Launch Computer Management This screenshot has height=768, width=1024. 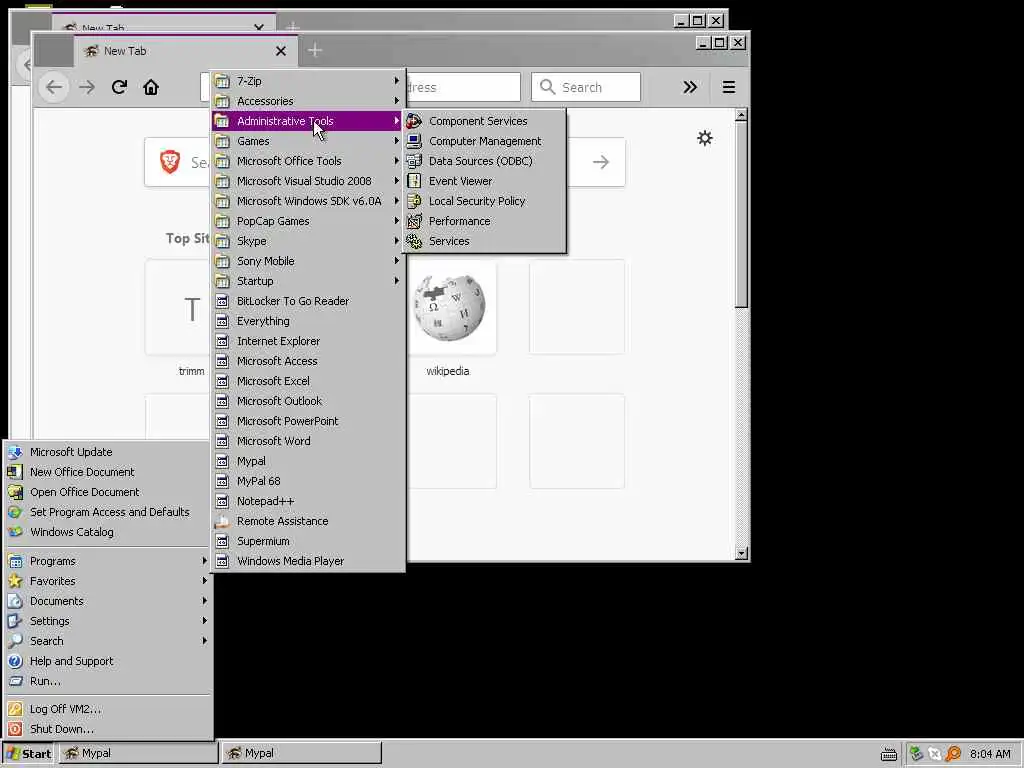484,141
